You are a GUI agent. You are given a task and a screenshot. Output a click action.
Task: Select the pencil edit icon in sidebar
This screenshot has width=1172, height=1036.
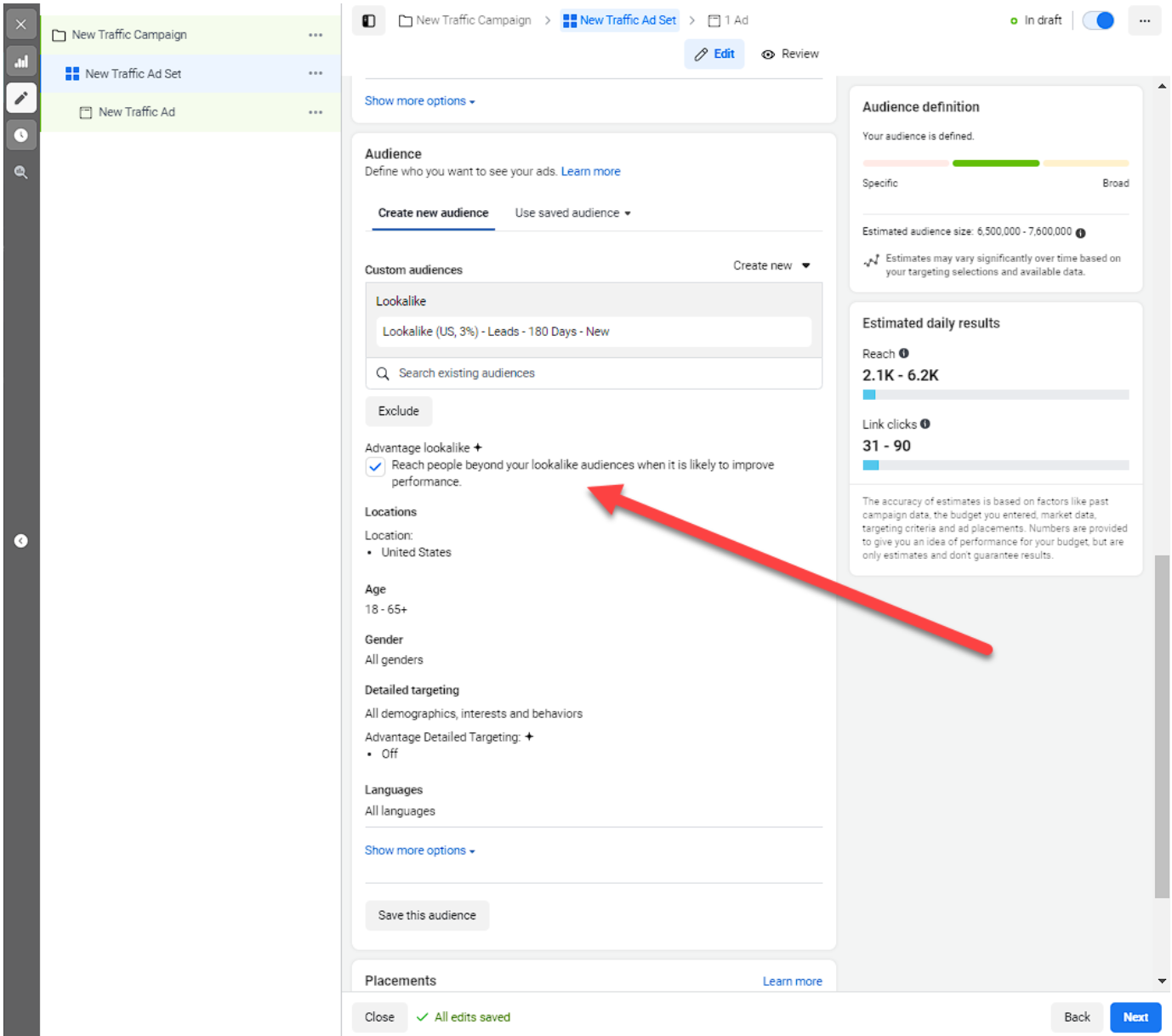(21, 98)
